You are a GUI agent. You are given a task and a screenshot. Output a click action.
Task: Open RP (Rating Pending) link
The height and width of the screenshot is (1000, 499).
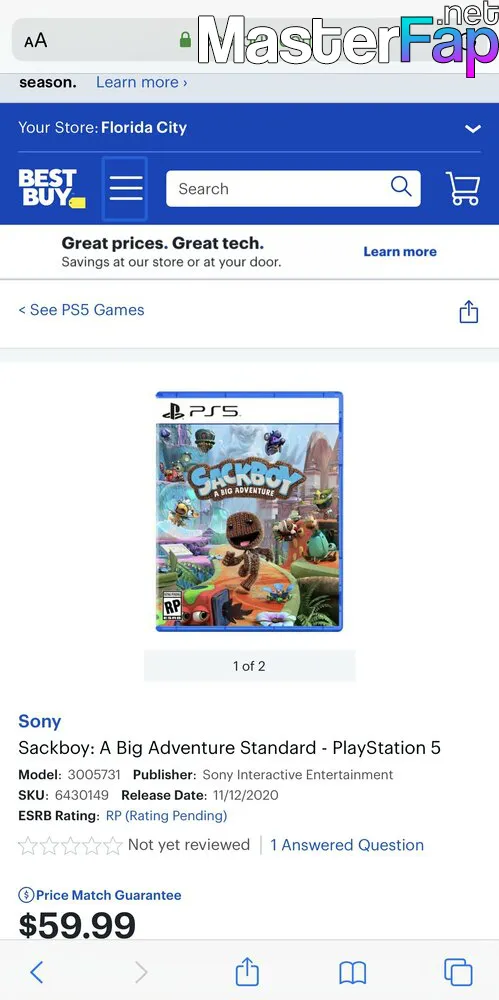coord(167,815)
